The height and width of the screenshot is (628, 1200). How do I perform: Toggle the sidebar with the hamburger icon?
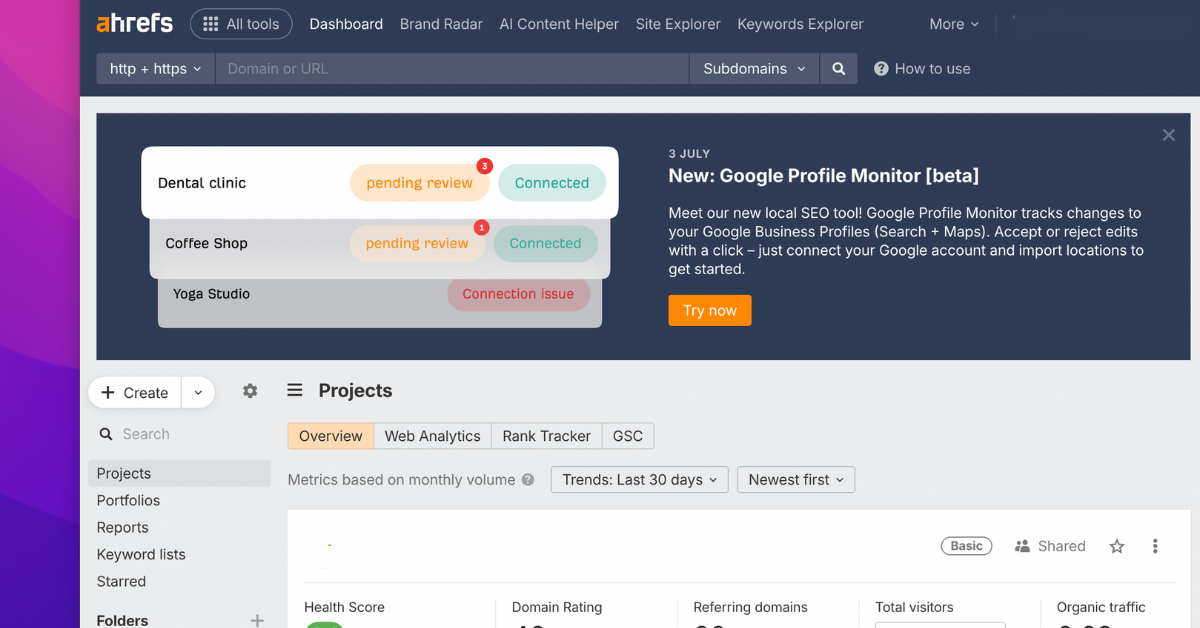pos(295,390)
